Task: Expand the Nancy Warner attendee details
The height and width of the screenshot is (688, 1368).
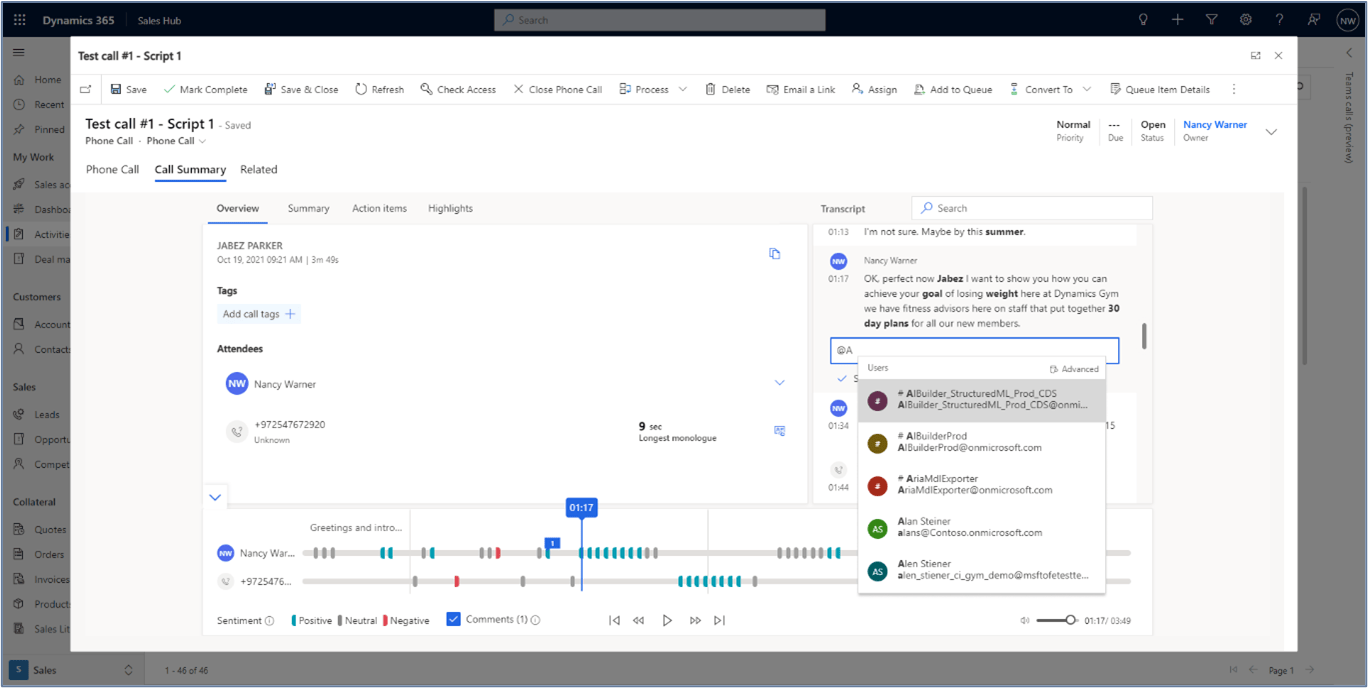Action: 779,383
